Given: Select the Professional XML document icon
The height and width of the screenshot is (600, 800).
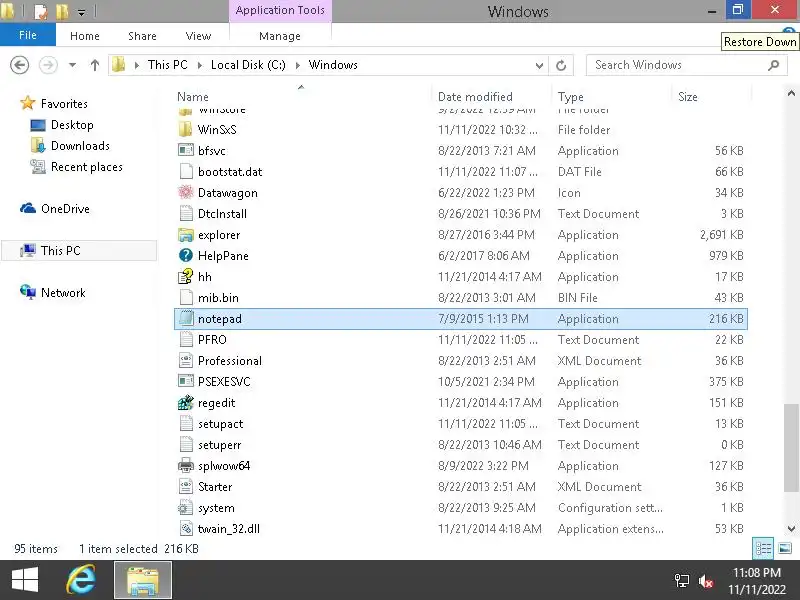Looking at the screenshot, I should click(x=186, y=360).
